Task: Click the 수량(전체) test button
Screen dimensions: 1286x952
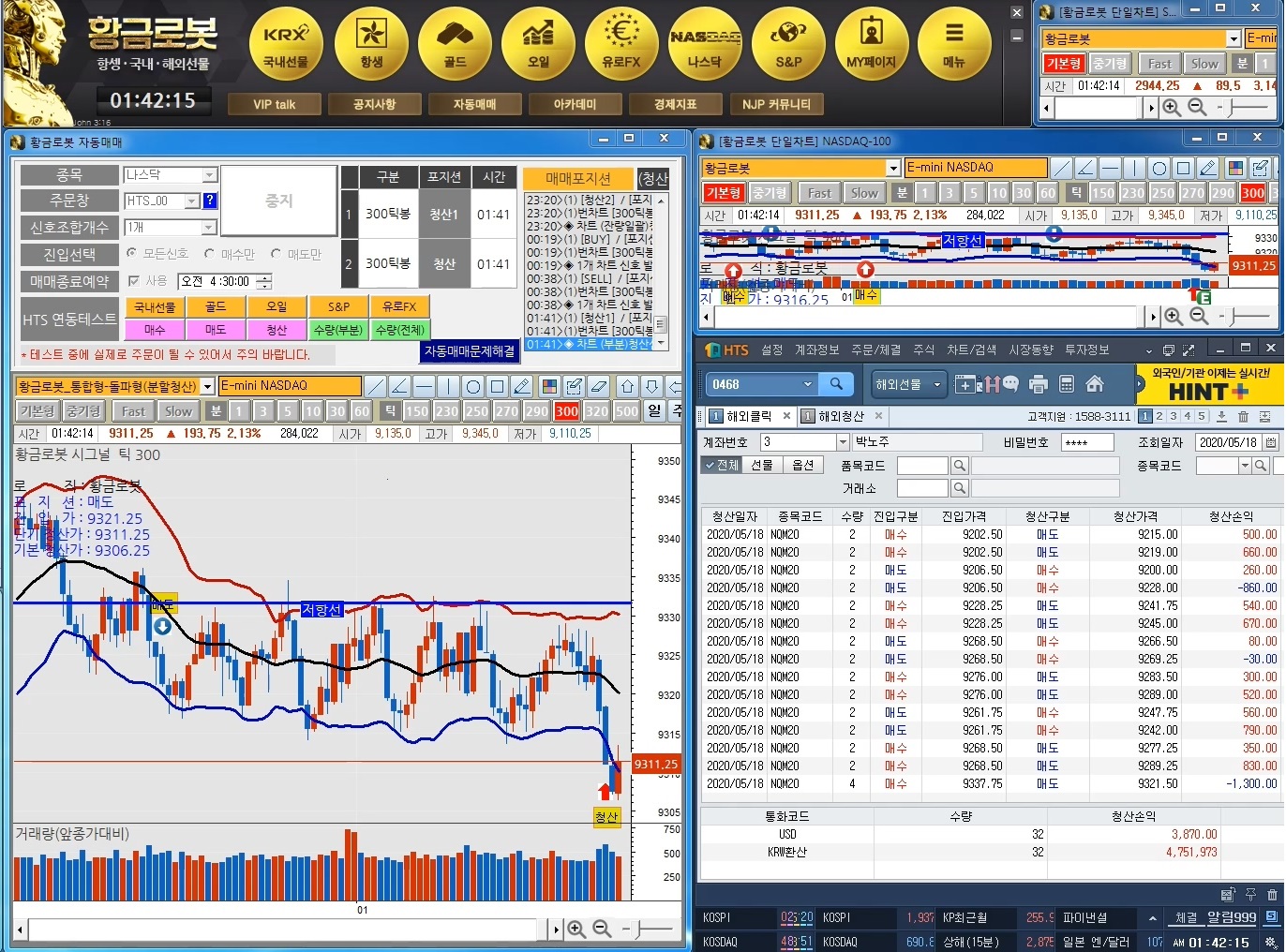Action: (x=400, y=330)
